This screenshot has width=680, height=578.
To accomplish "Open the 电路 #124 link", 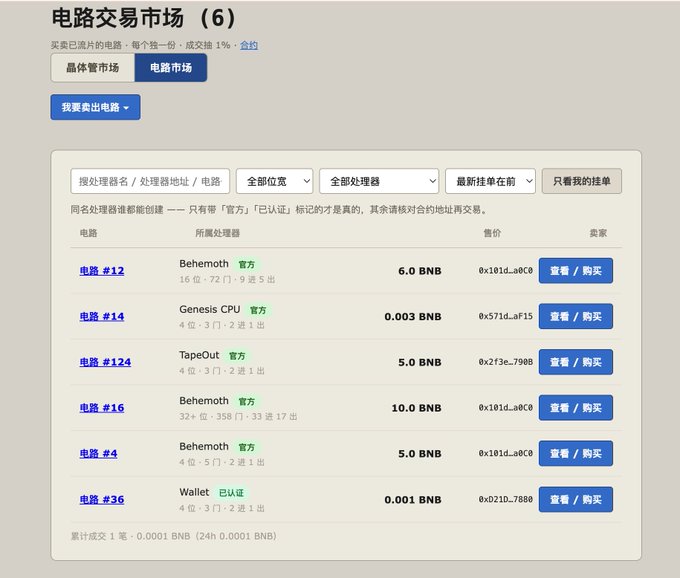I will (x=105, y=362).
